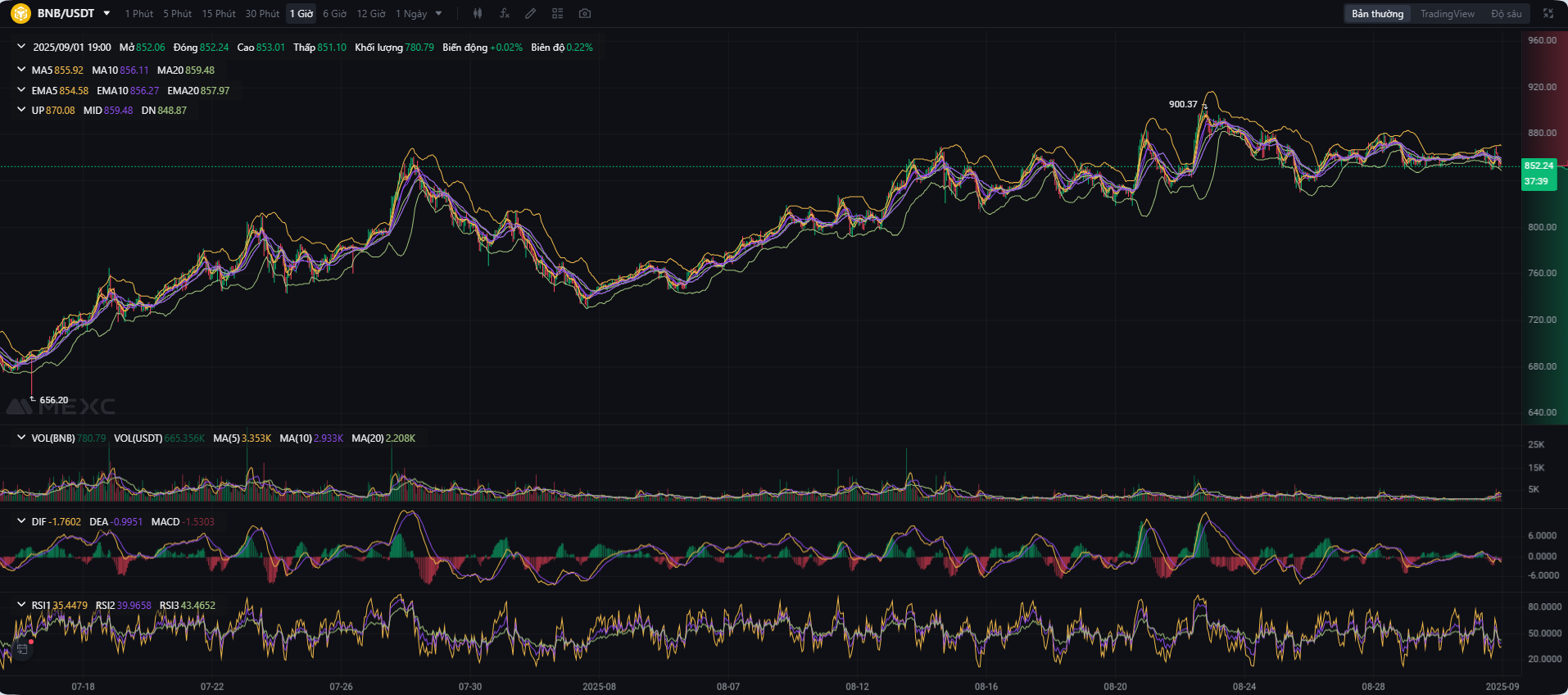Toggle fullscreen chart icon
This screenshot has height=695, width=1568.
pyautogui.click(x=1548, y=13)
